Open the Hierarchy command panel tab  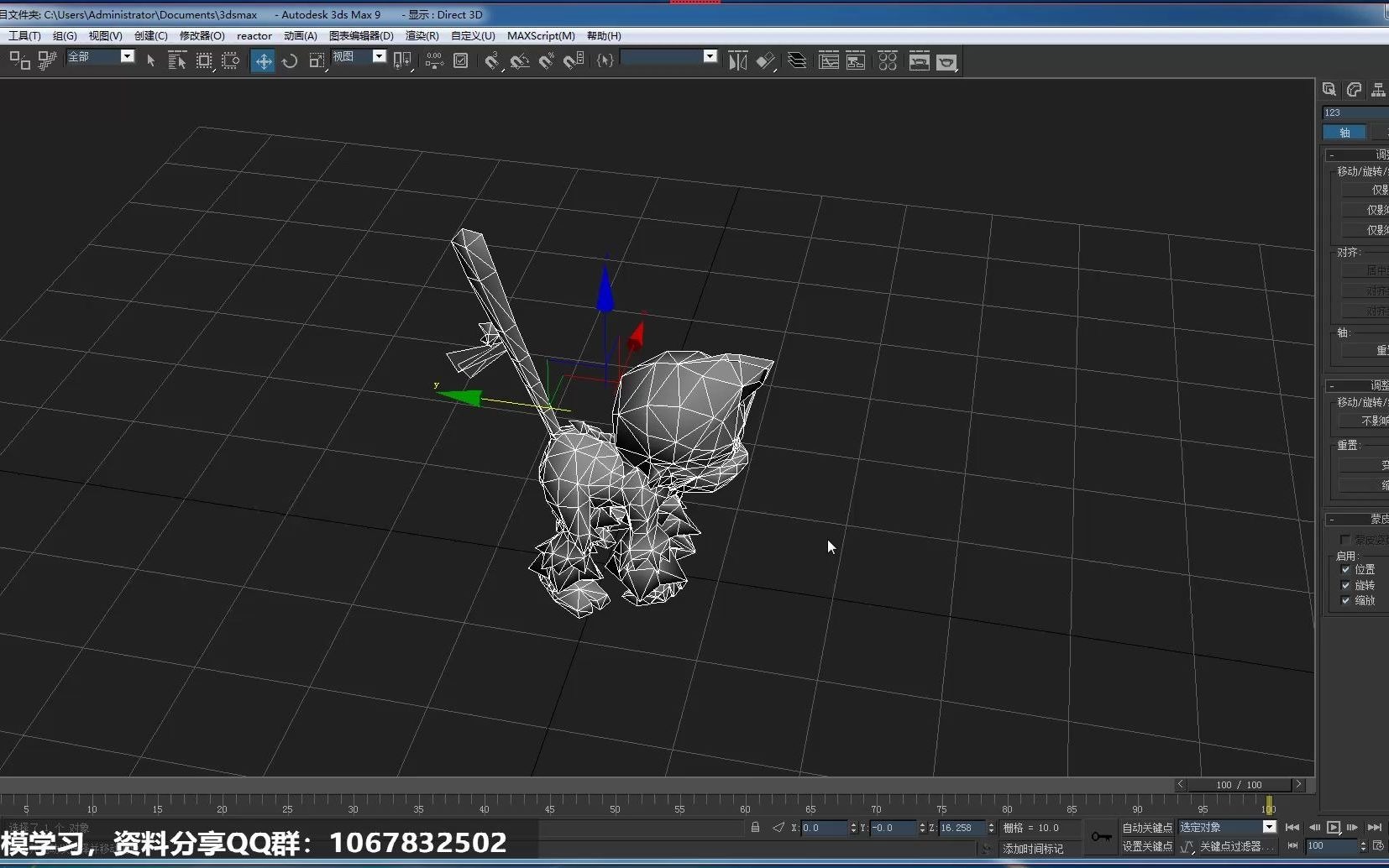[1378, 90]
